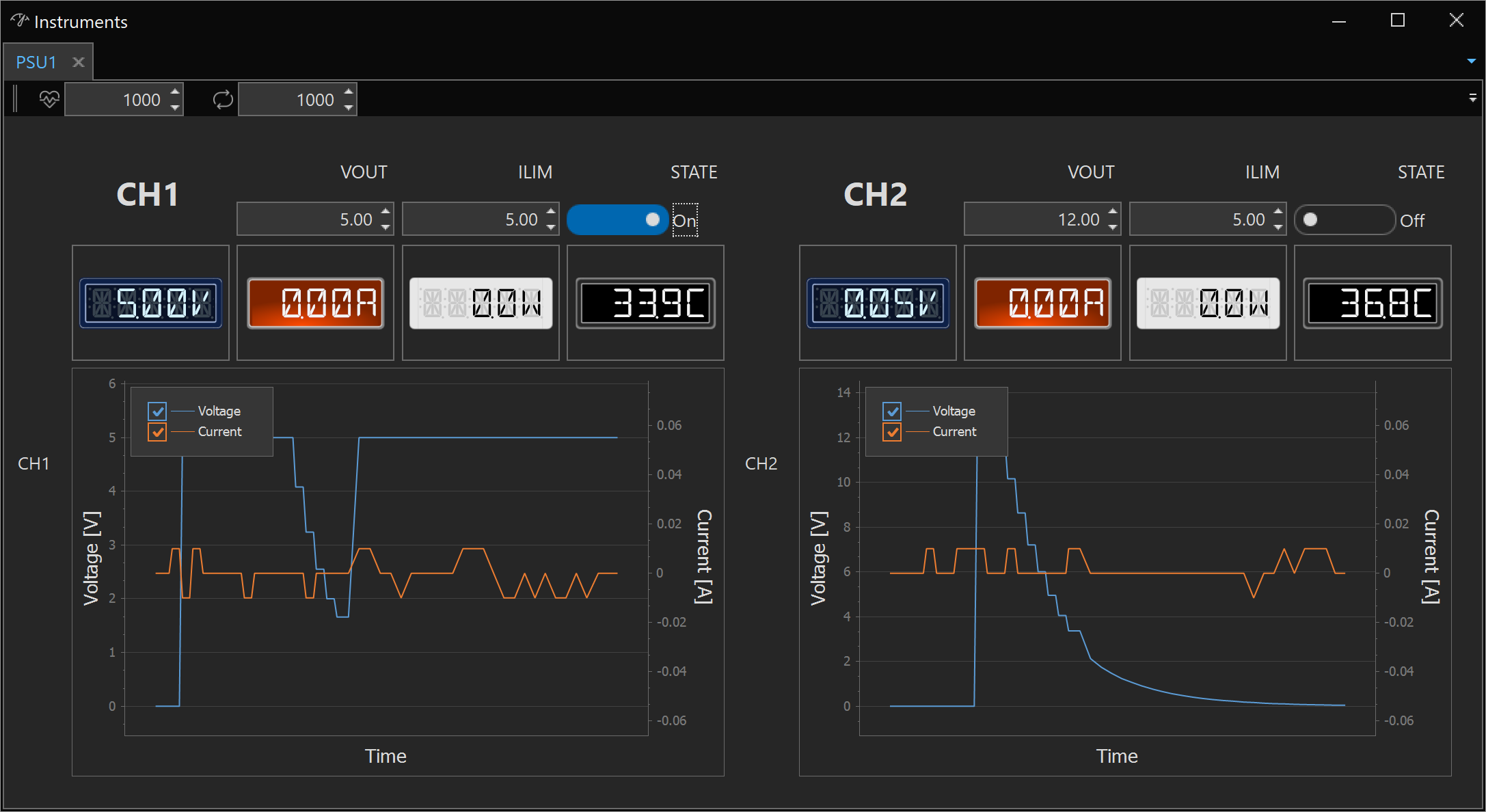Viewport: 1486px width, 812px height.
Task: Decrease CH2 ILIM with down arrow
Action: (x=1278, y=228)
